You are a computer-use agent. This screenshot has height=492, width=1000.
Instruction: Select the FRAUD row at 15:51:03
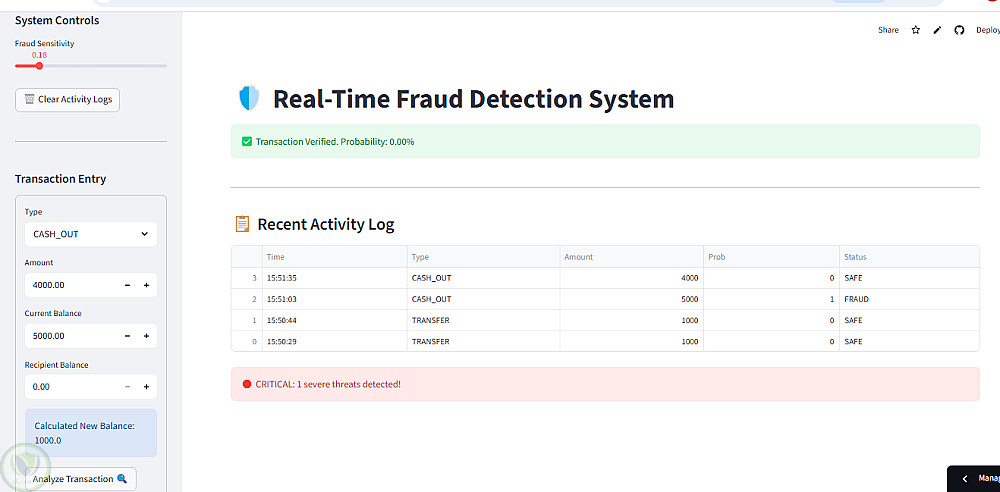click(x=605, y=299)
